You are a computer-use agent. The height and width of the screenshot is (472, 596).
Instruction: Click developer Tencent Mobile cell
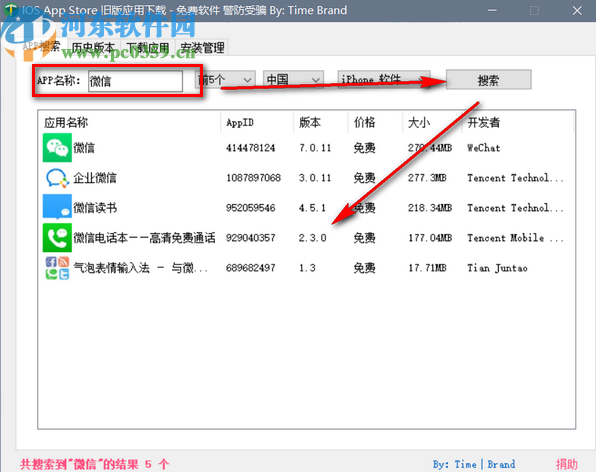point(515,238)
